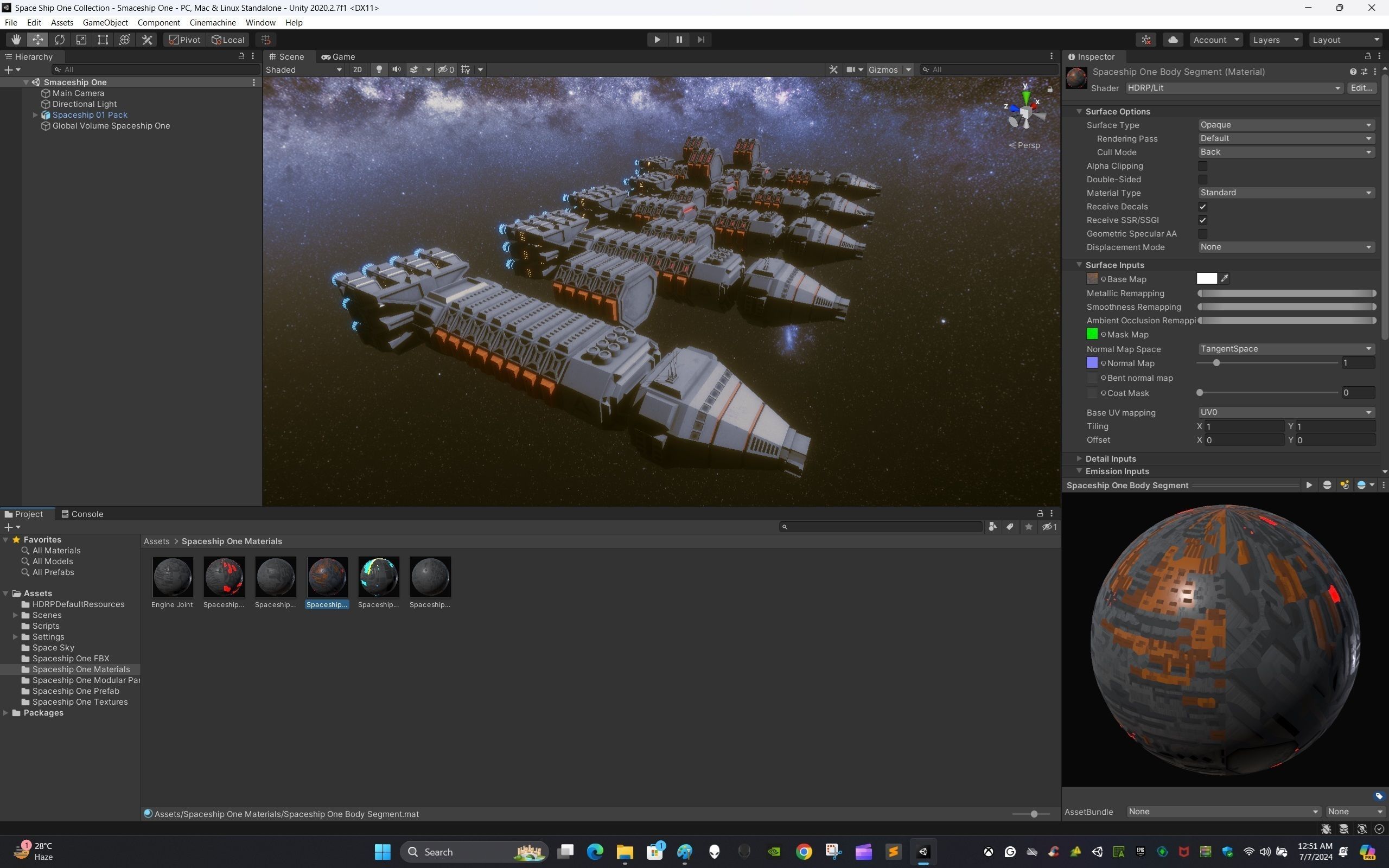Toggle Pivot handle position button
The width and height of the screenshot is (1389, 868).
(184, 40)
